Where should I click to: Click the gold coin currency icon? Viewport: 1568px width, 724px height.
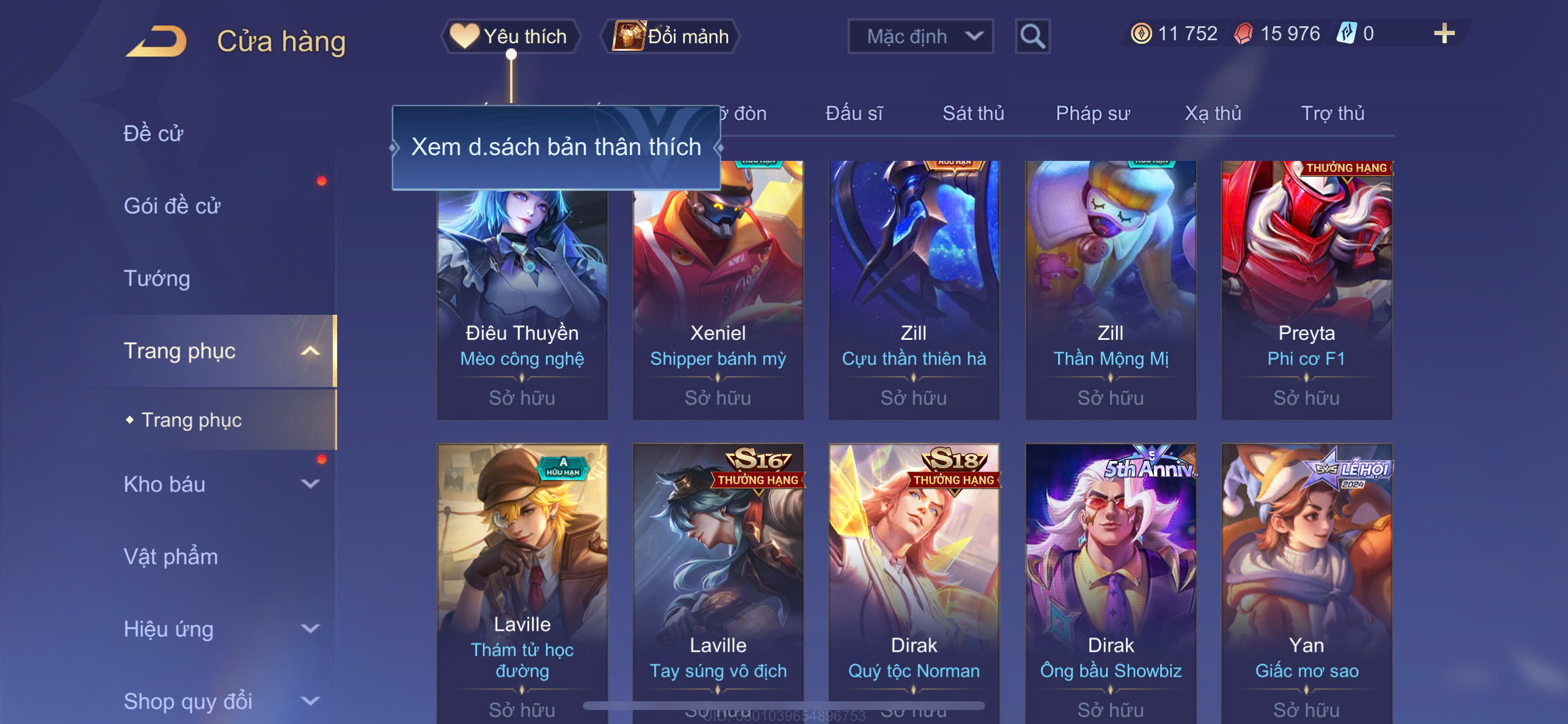[x=1140, y=33]
